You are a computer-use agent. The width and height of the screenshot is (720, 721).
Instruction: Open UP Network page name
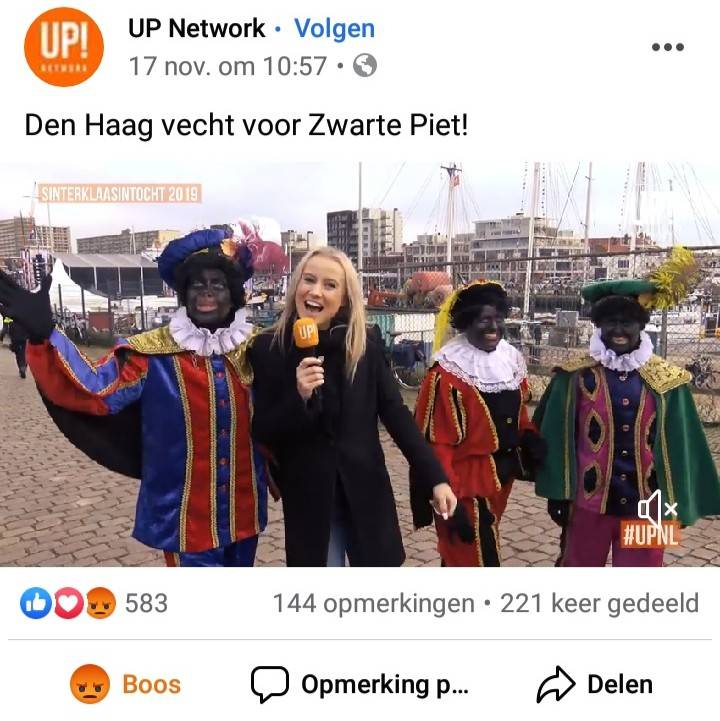tap(196, 29)
